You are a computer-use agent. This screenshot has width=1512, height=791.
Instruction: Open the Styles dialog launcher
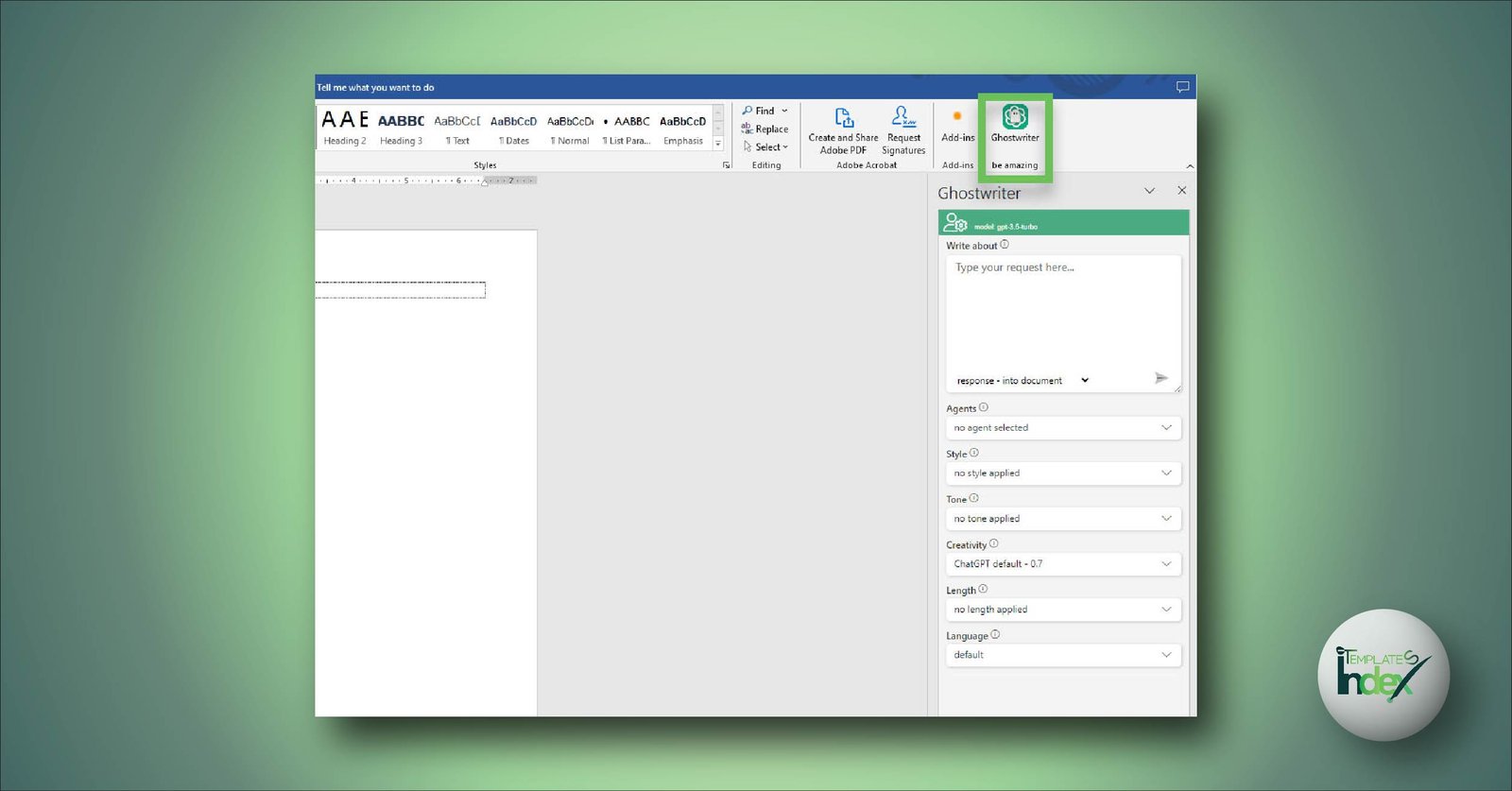(727, 164)
